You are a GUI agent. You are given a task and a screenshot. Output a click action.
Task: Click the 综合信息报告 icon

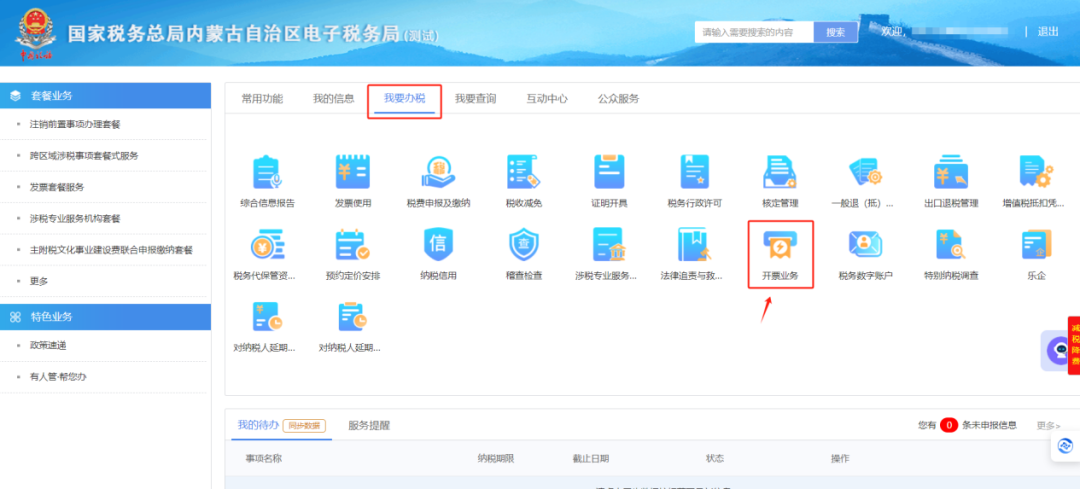(x=264, y=173)
